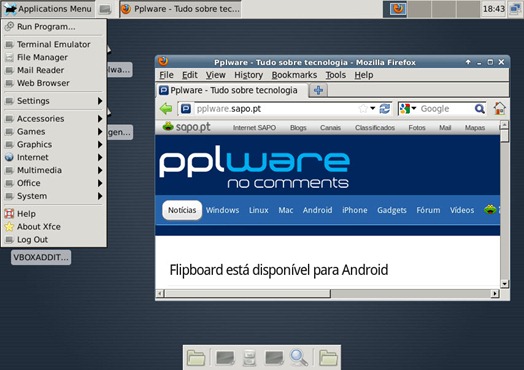This screenshot has height=370, width=524.
Task: Open Flipboard está disponível para Android article
Action: pyautogui.click(x=279, y=270)
